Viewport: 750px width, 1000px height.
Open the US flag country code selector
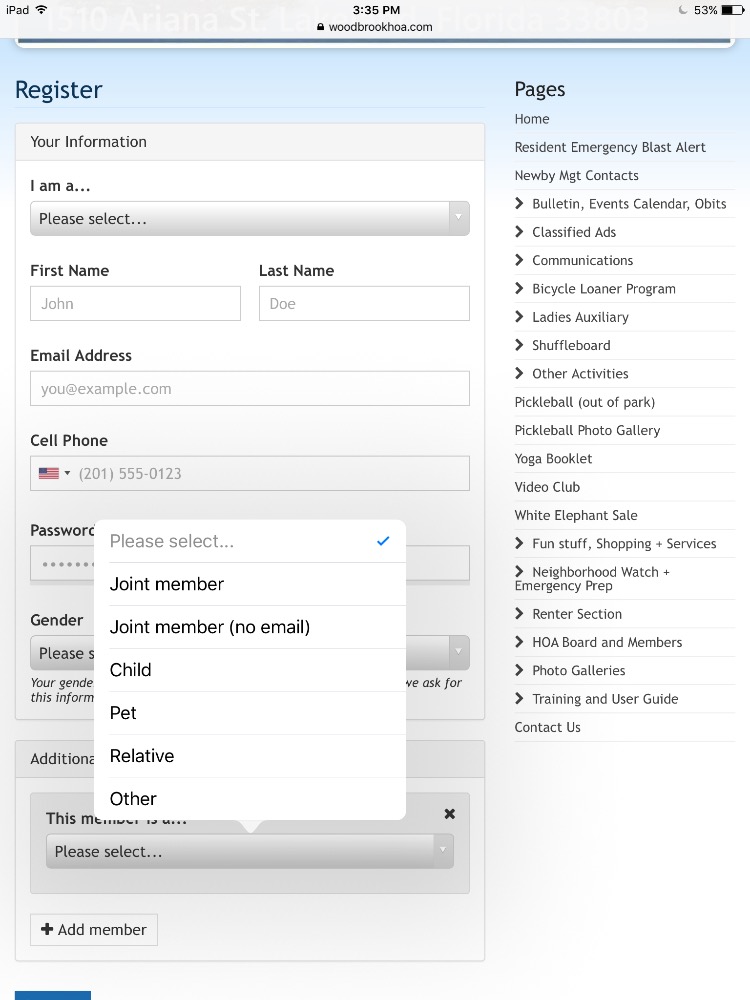[54, 473]
